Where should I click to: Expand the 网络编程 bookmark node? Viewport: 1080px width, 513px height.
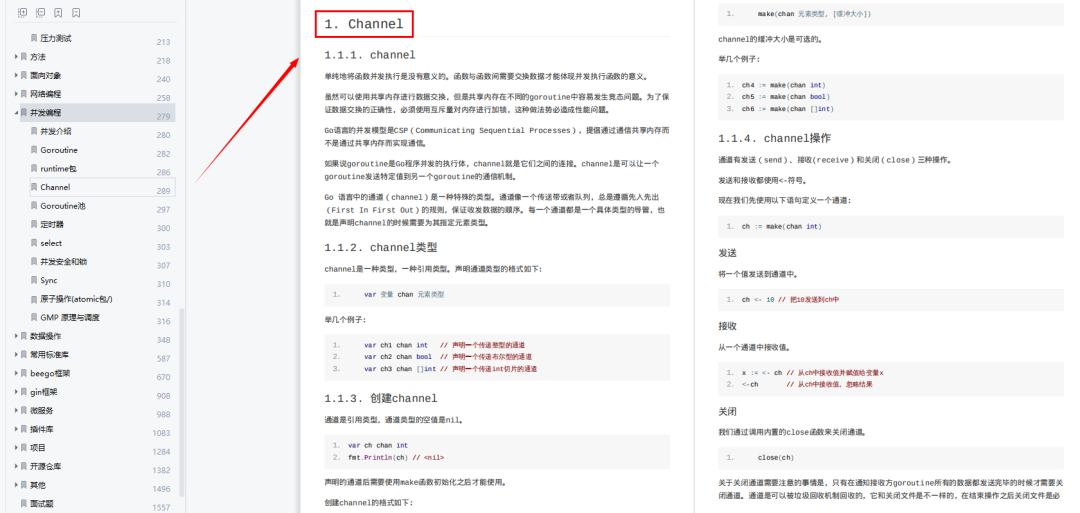click(16, 94)
